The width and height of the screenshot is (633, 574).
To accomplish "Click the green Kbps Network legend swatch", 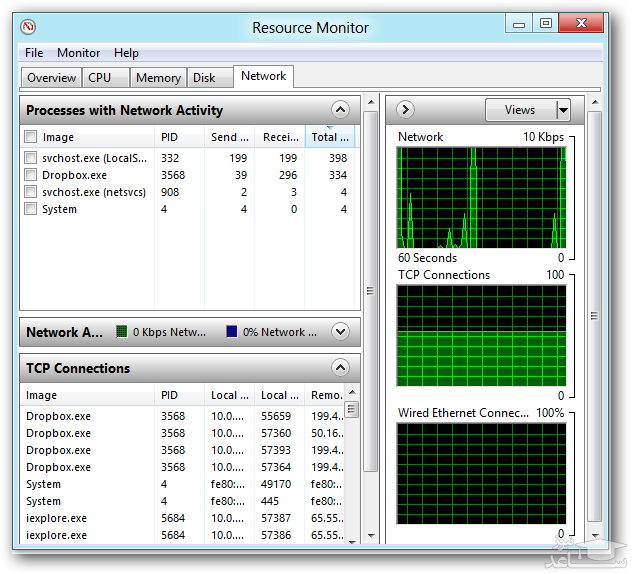I will coord(122,331).
